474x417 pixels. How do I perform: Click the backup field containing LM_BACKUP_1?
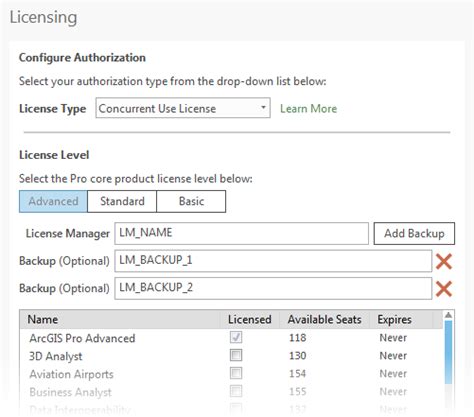(x=273, y=261)
